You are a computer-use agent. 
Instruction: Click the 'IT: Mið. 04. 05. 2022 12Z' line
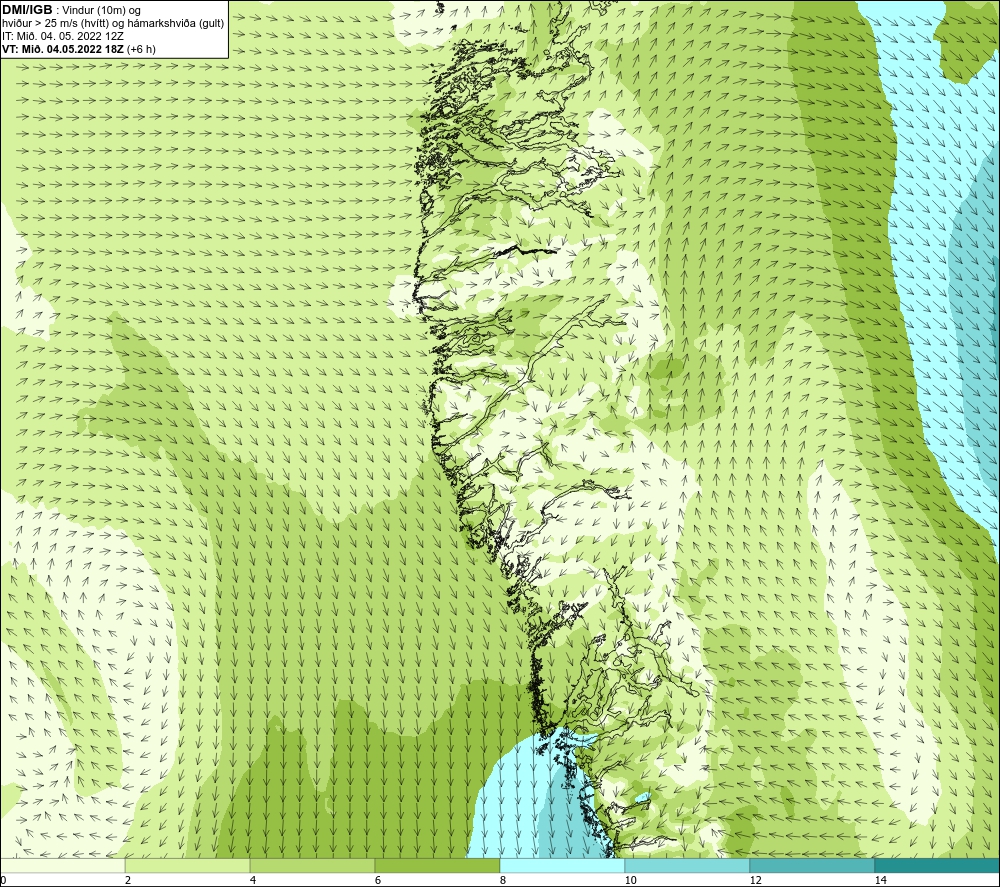[63, 36]
